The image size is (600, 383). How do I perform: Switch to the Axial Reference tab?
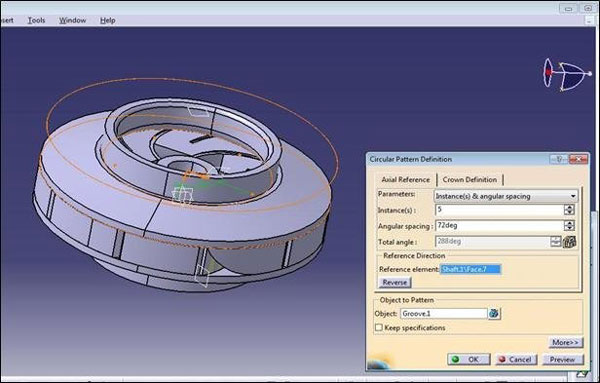406,179
